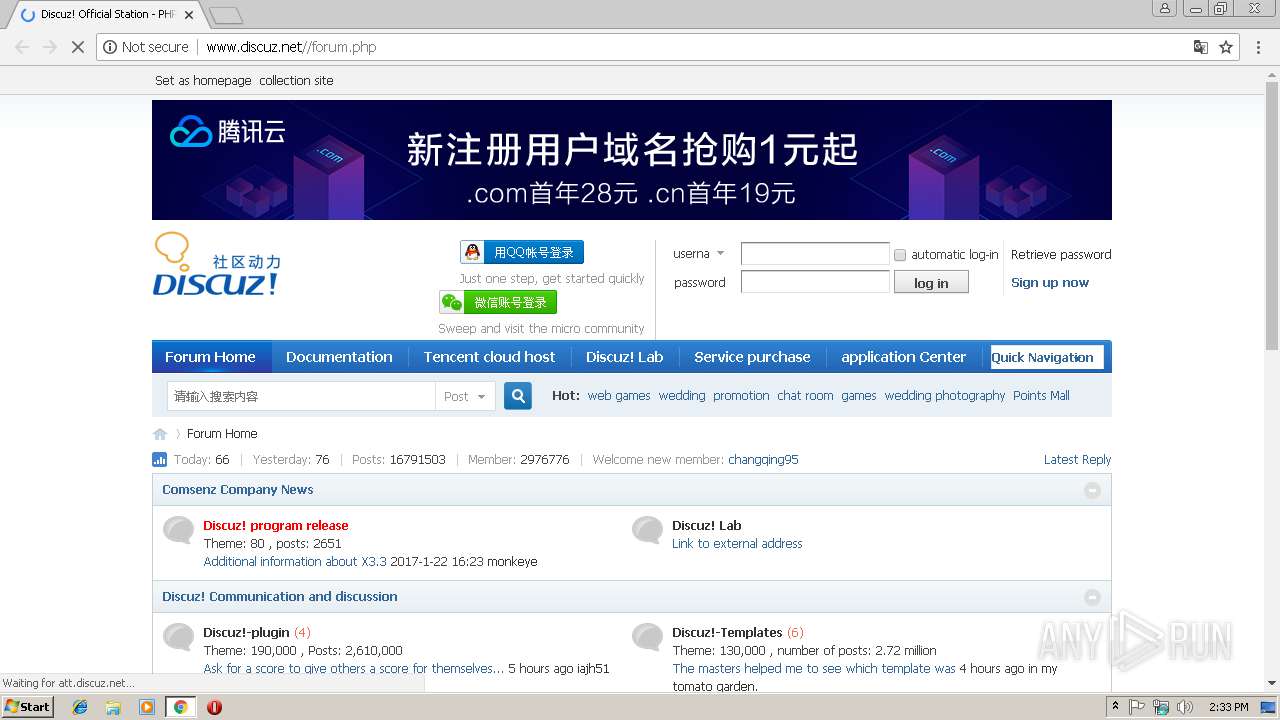Open the Quick Navigation dropdown

click(1047, 357)
